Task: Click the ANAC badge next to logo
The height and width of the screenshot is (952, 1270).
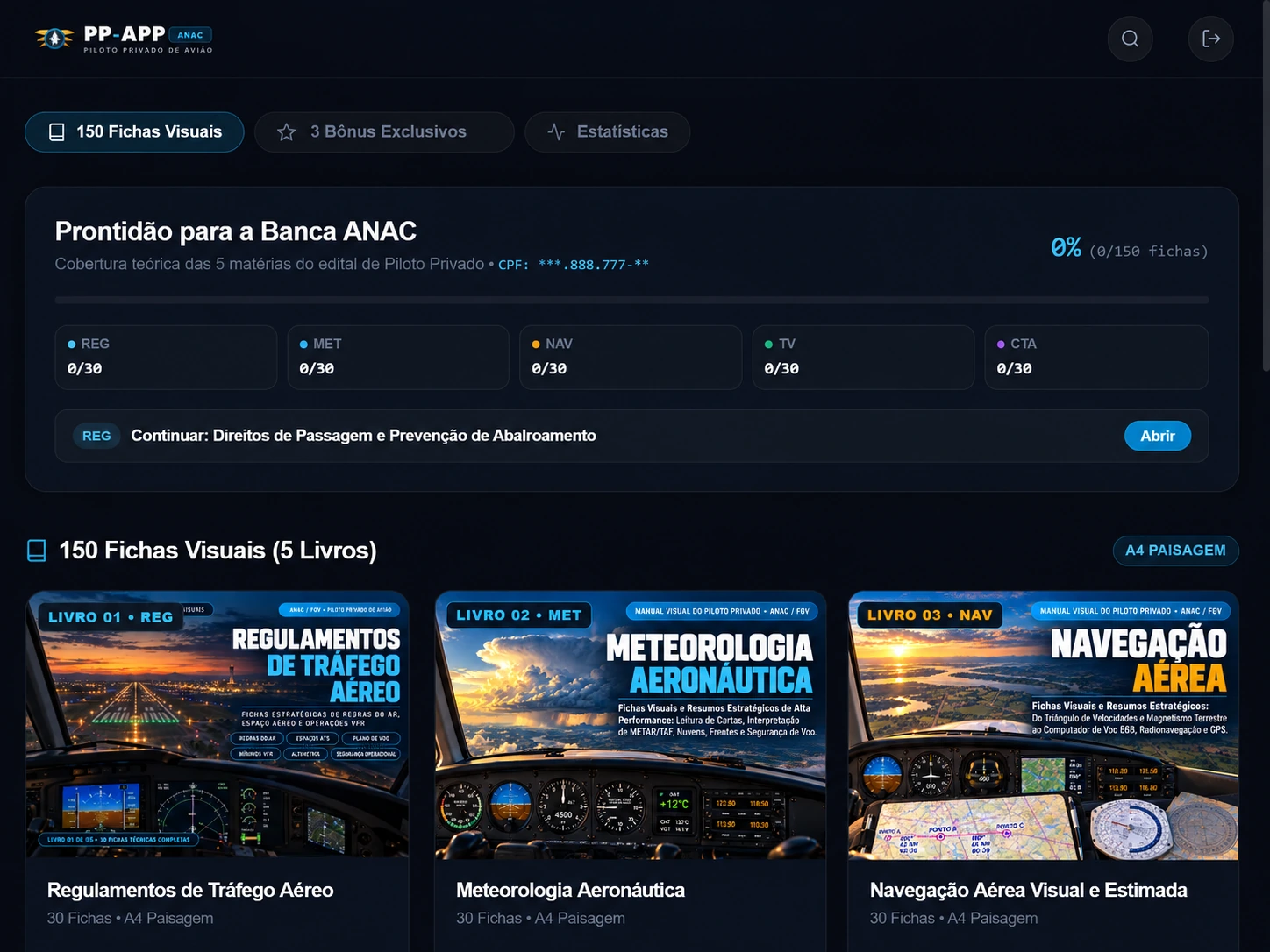Action: (190, 35)
